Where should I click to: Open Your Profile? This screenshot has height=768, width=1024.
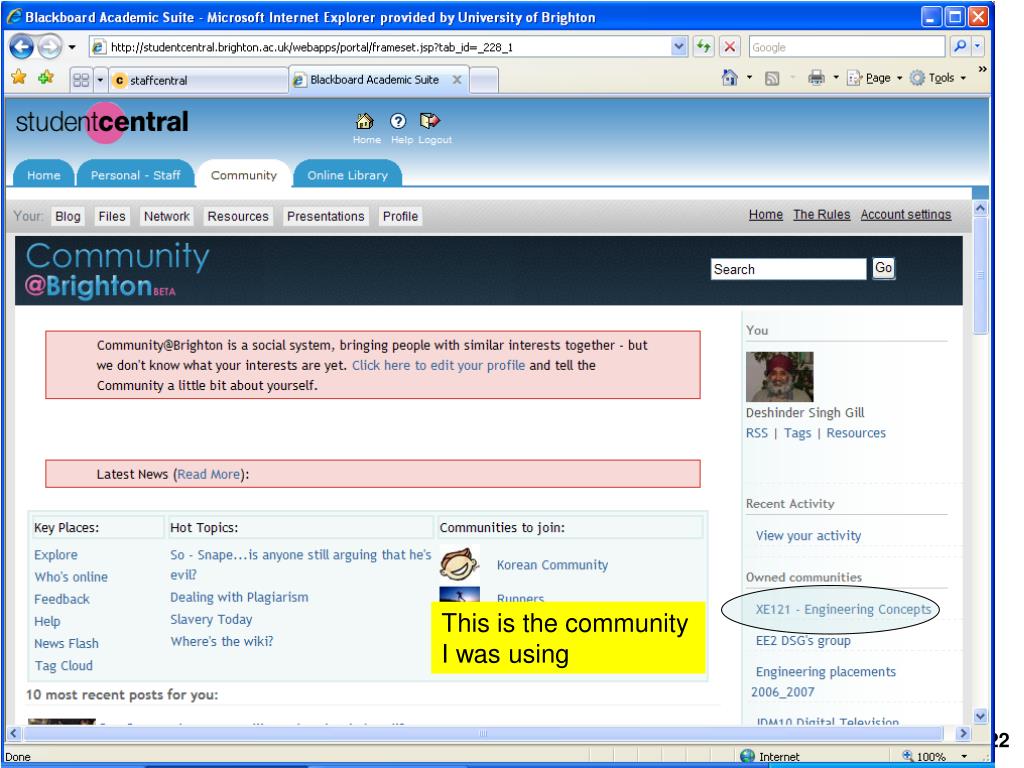tap(400, 216)
